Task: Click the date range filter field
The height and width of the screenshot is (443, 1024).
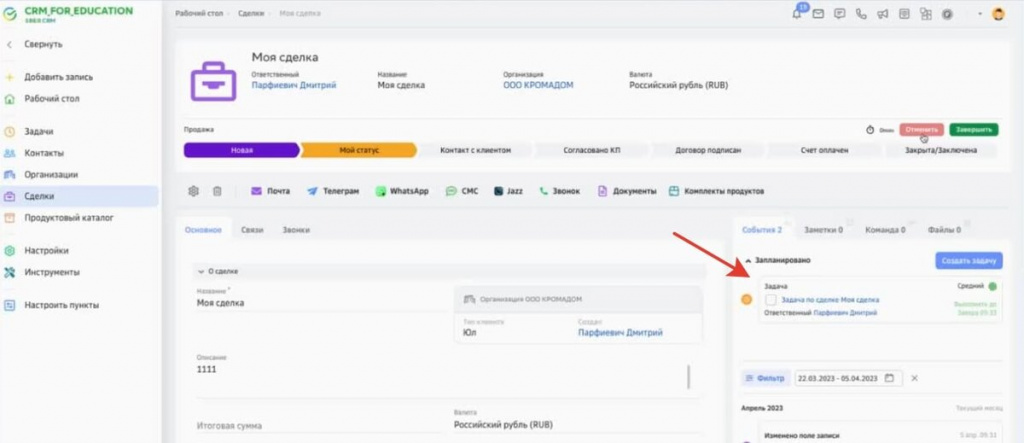Action: pos(847,378)
